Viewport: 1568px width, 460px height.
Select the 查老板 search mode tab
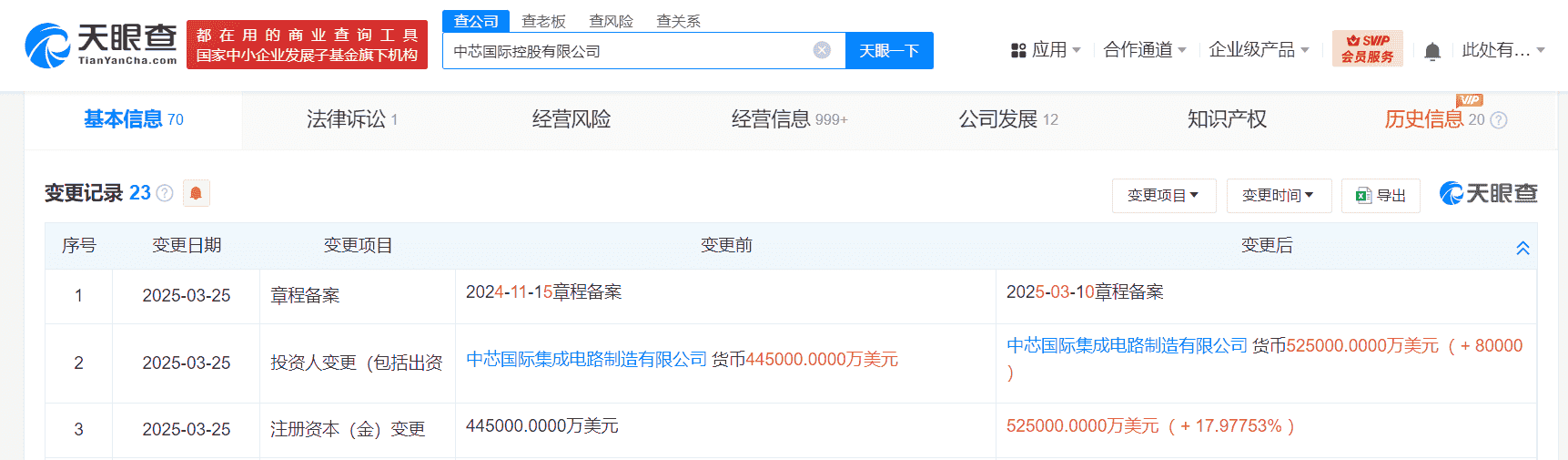pyautogui.click(x=543, y=21)
